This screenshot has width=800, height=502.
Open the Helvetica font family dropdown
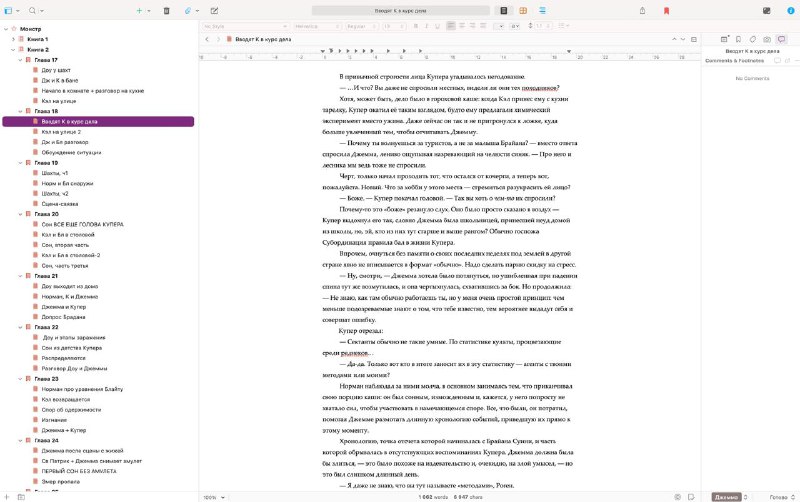317,26
